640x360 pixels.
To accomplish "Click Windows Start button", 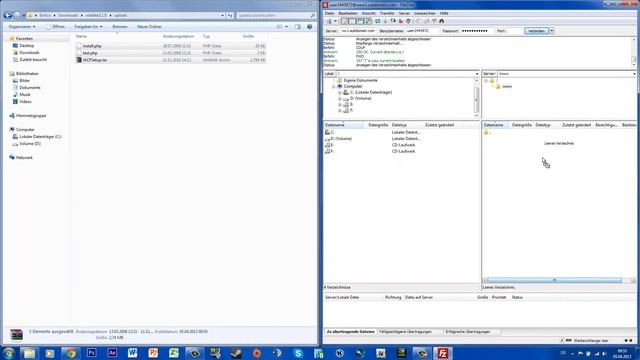I will coord(9,353).
